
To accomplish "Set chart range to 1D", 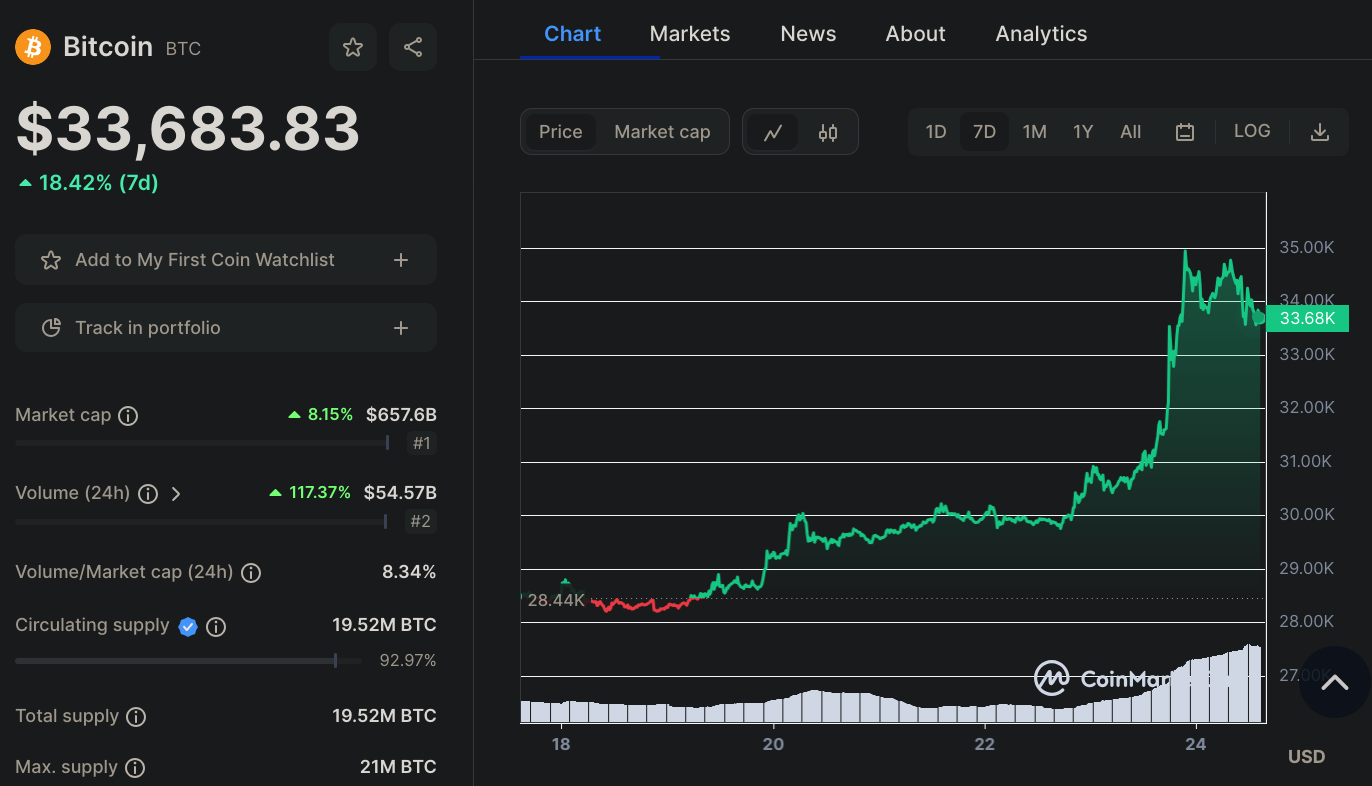I will [936, 132].
